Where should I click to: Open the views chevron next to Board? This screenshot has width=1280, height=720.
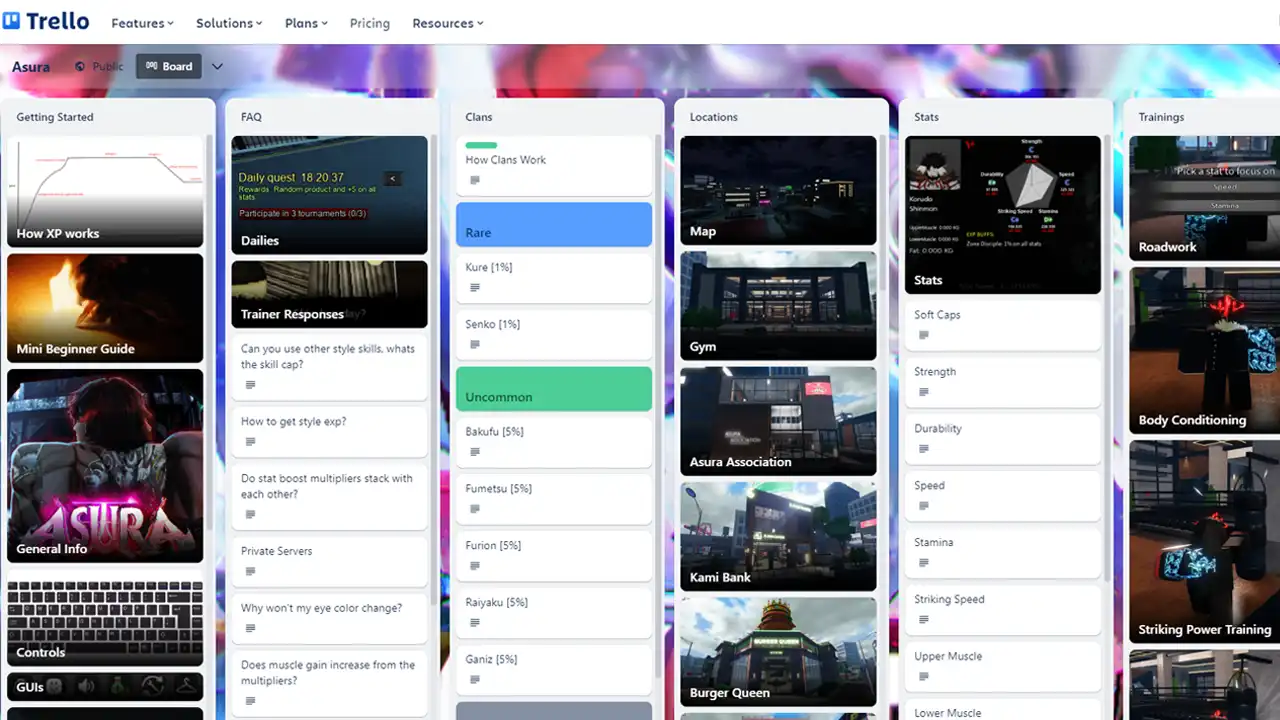(x=217, y=67)
